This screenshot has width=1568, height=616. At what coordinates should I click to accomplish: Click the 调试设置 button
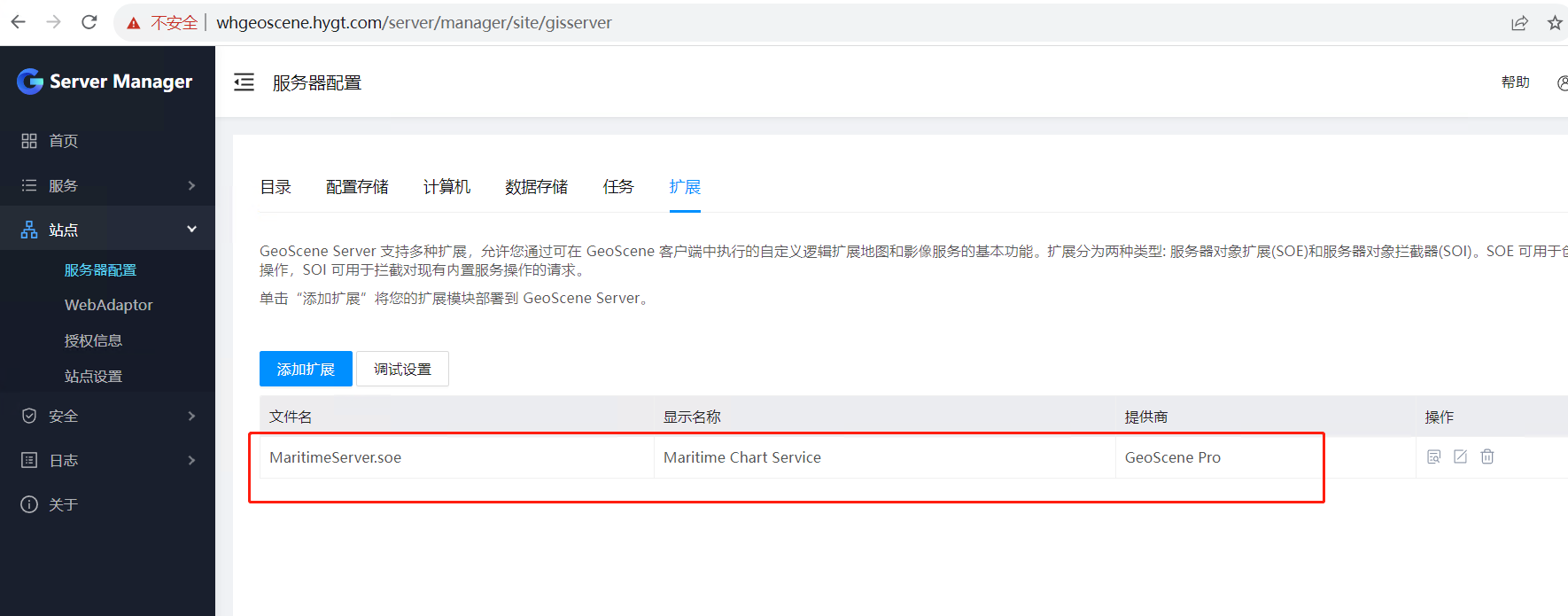point(402,369)
